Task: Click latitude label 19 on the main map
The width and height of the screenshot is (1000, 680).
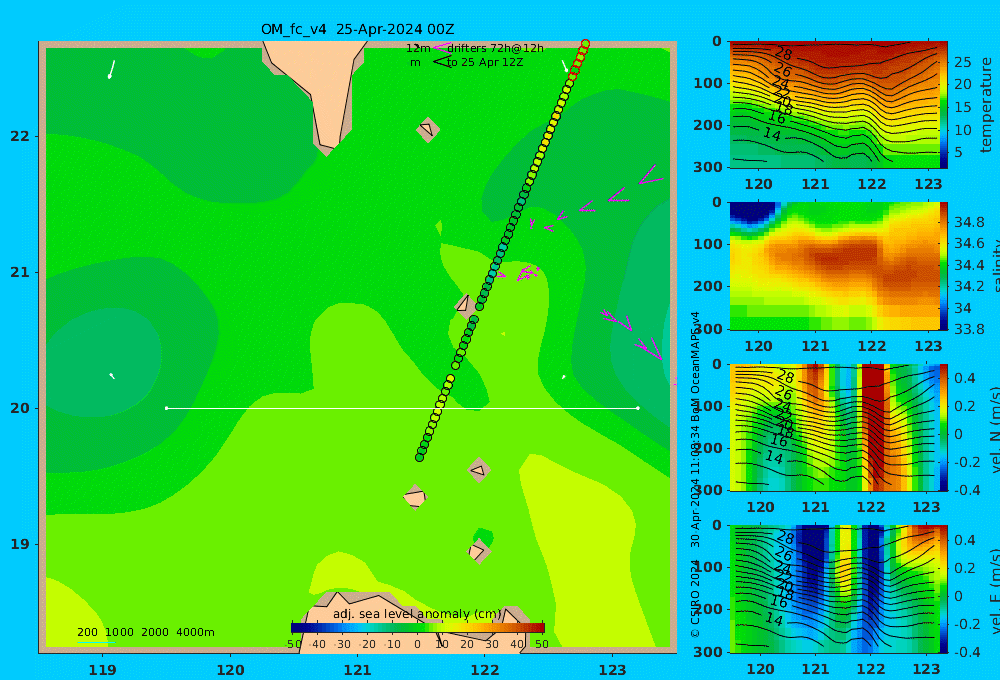Action: (x=20, y=544)
